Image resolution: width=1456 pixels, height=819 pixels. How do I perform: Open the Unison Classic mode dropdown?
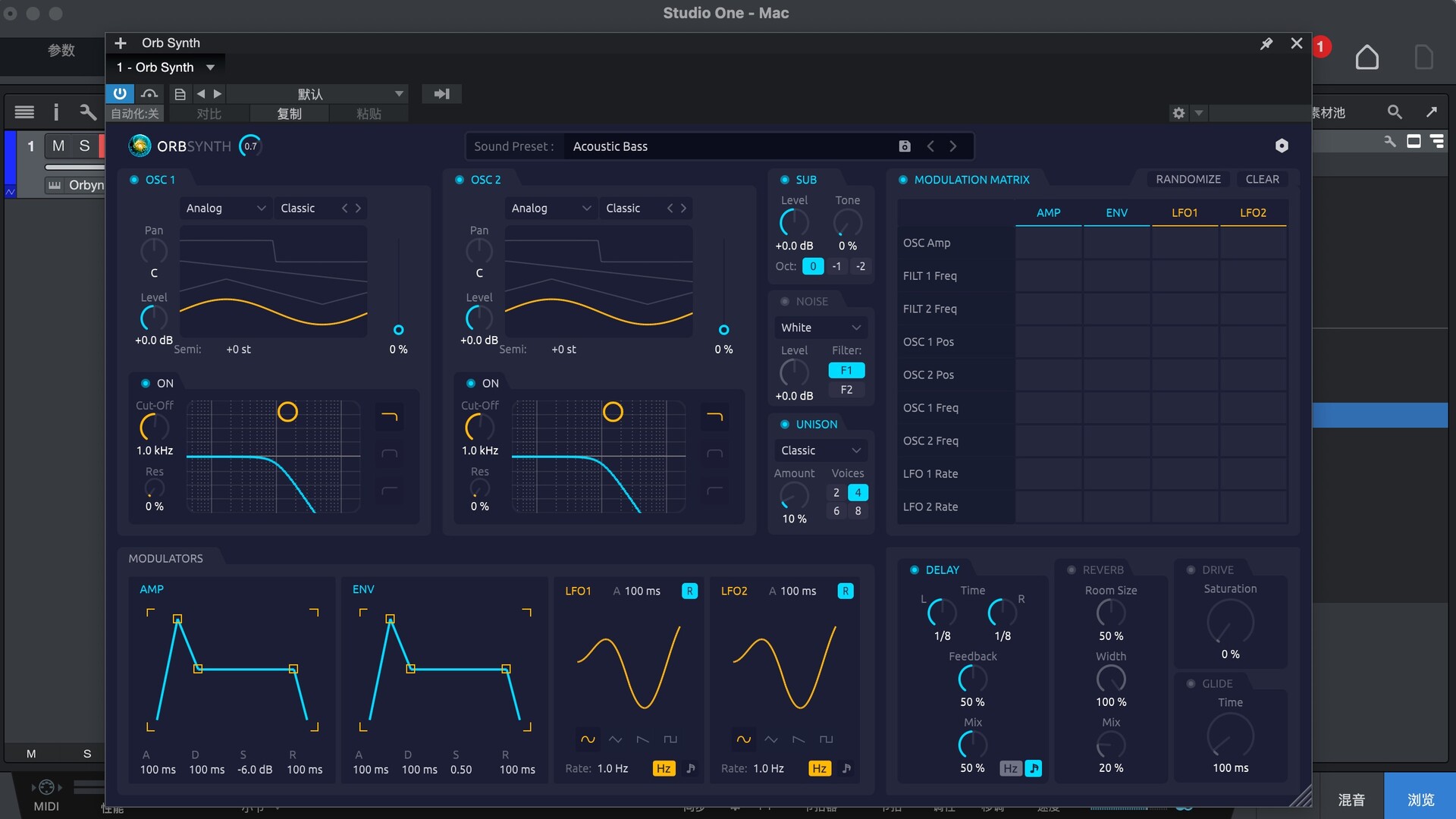coord(821,450)
